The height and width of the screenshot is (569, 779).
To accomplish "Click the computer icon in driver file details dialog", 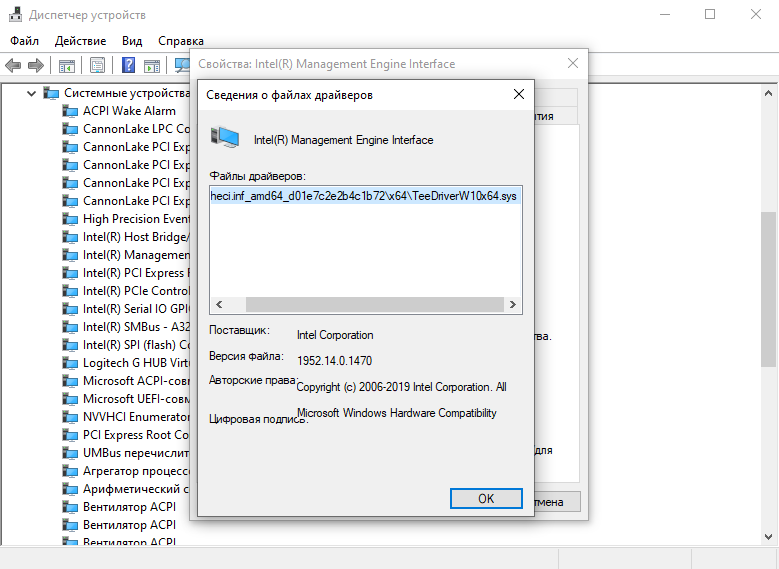I will [x=225, y=138].
